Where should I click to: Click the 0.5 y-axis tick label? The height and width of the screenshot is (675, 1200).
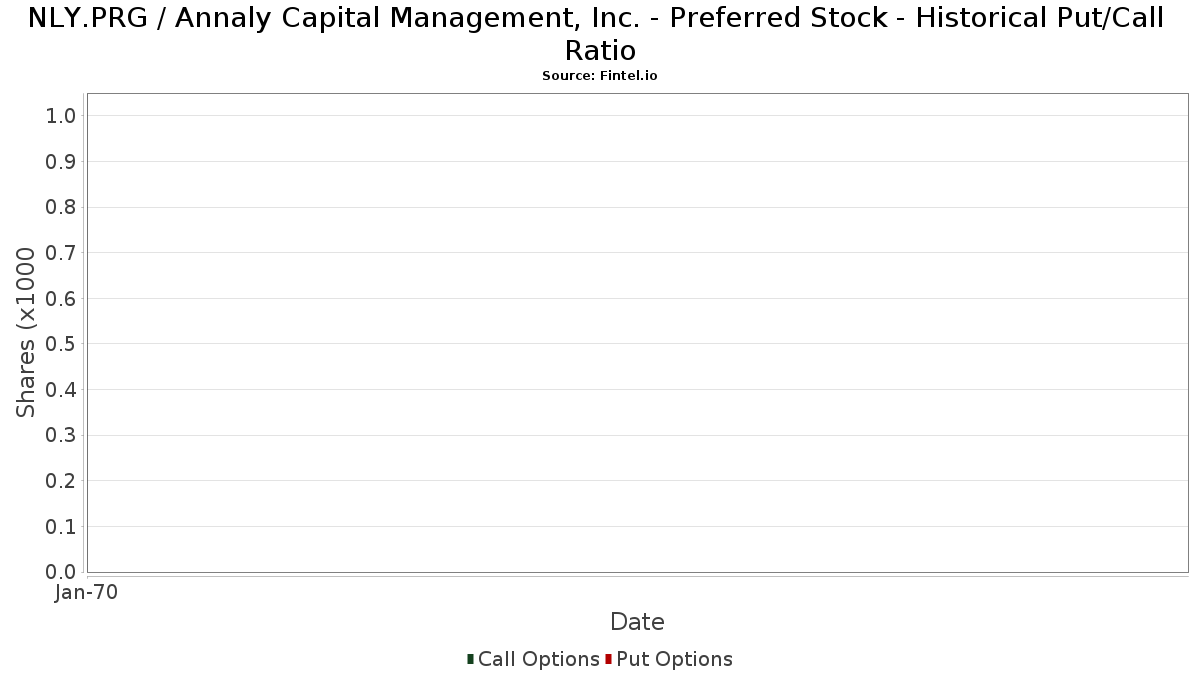coord(61,344)
